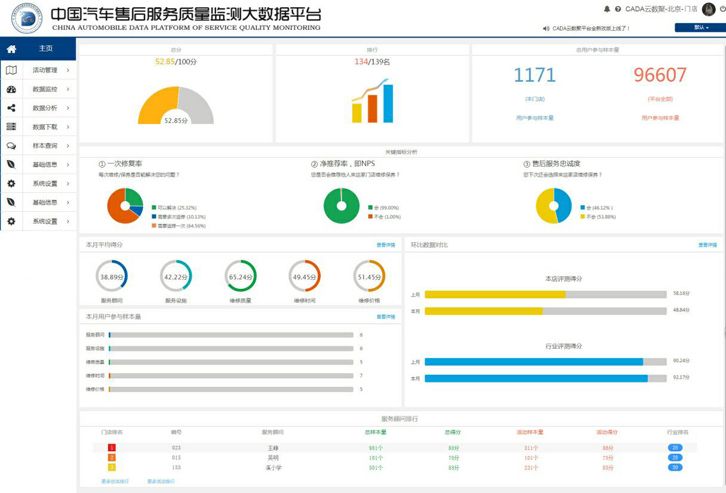Click the 52.85分 half-donut score gauge
726x493 pixels.
click(176, 105)
